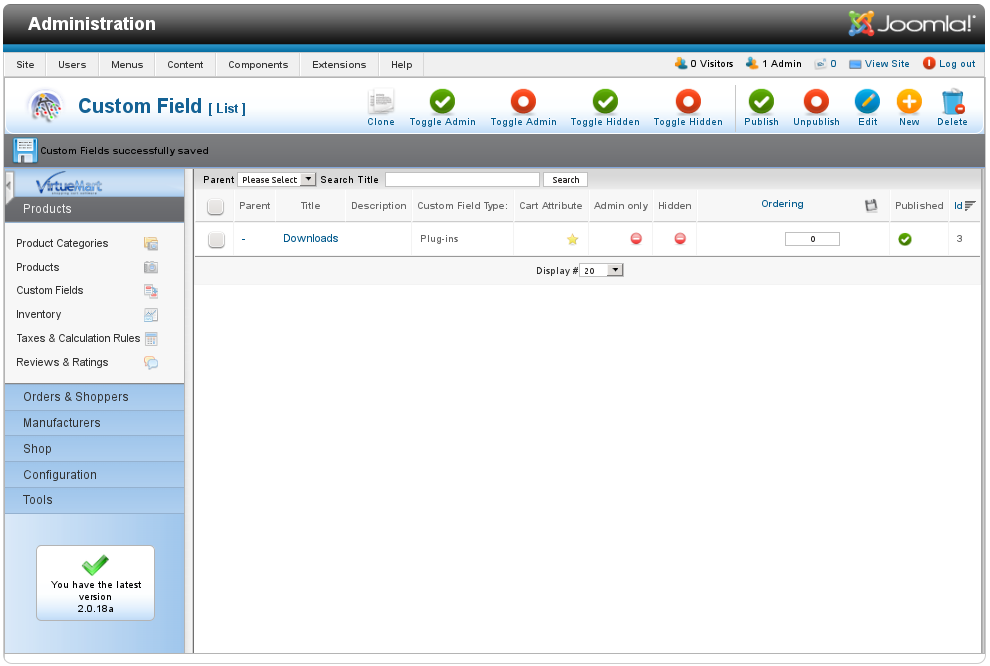This screenshot has width=990, height=666.
Task: Open the Components menu
Action: [x=258, y=64]
